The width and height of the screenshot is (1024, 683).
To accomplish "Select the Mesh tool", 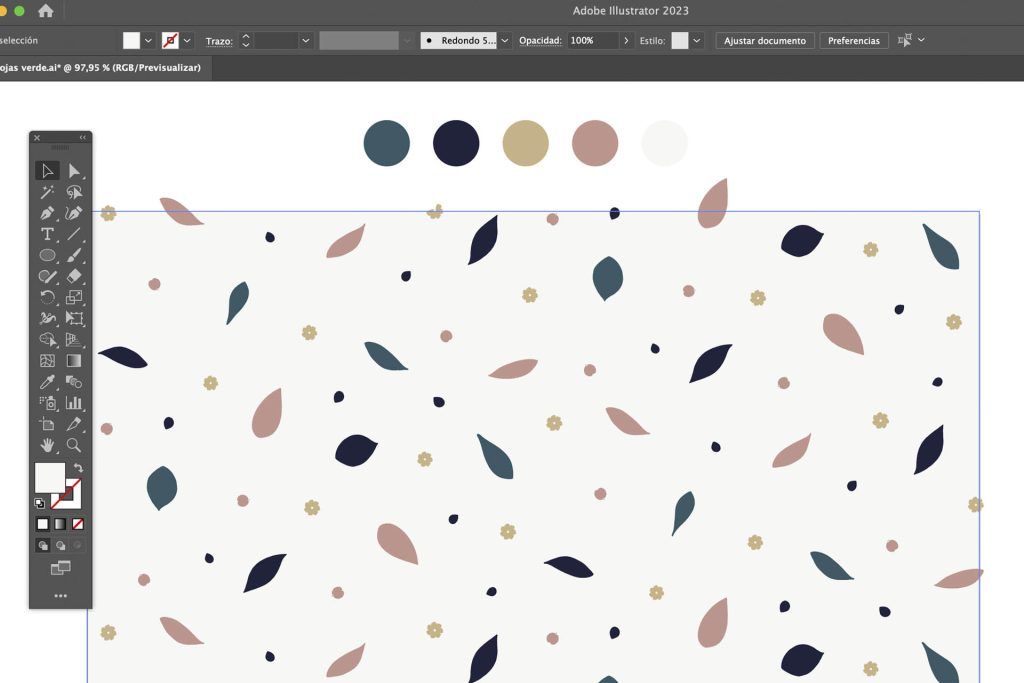I will [47, 360].
